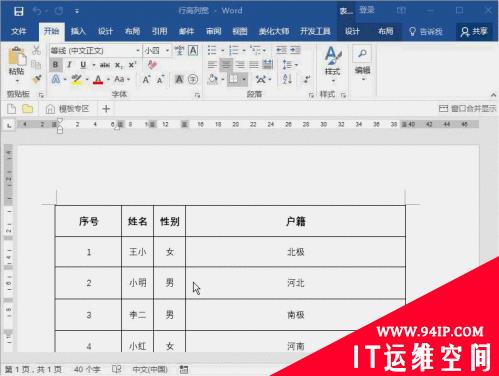Click the red font color swatch
The width and height of the screenshot is (499, 376).
[x=98, y=79]
